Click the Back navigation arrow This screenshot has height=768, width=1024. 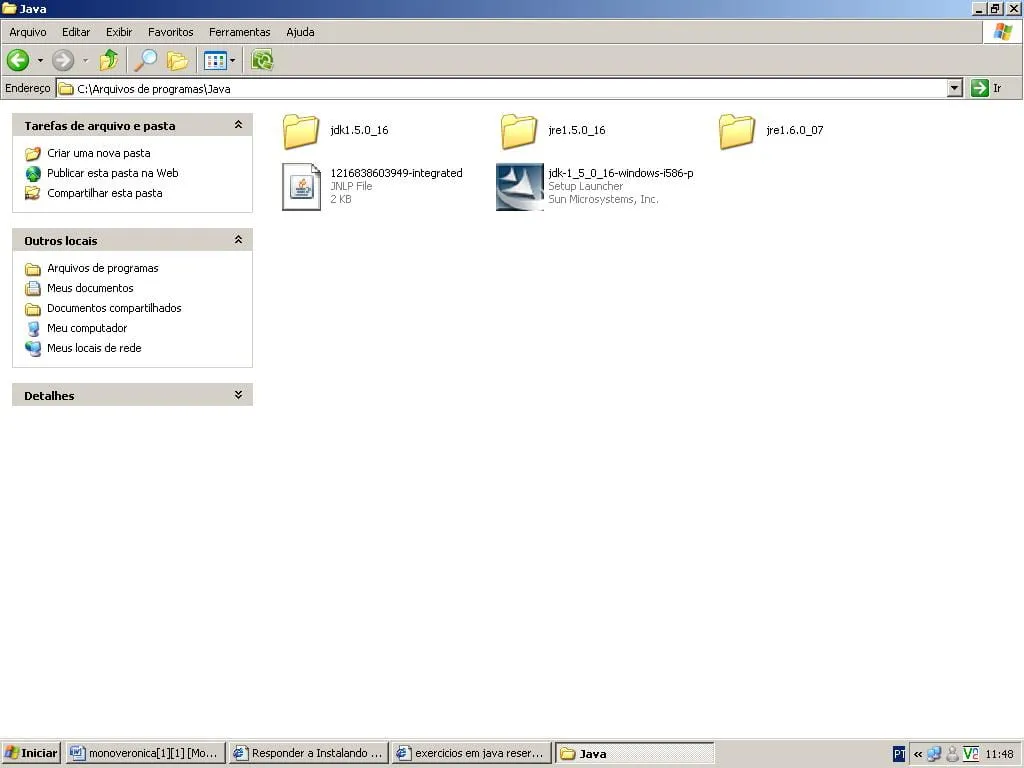click(x=18, y=61)
